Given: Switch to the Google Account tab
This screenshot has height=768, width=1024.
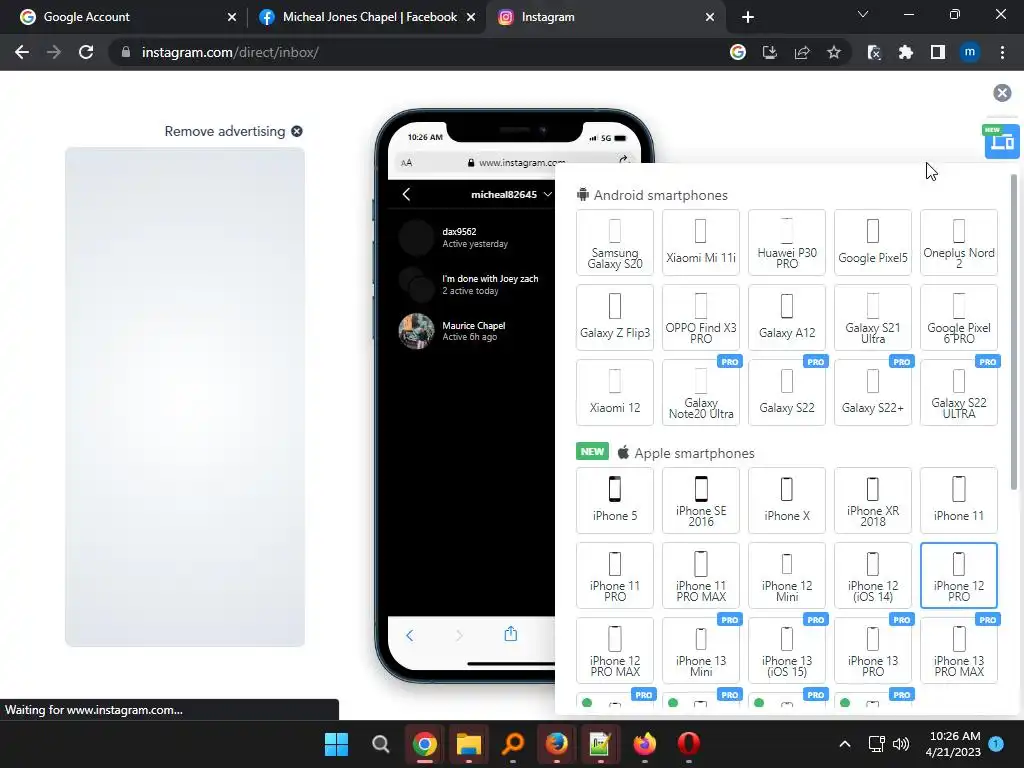Looking at the screenshot, I should 123,17.
